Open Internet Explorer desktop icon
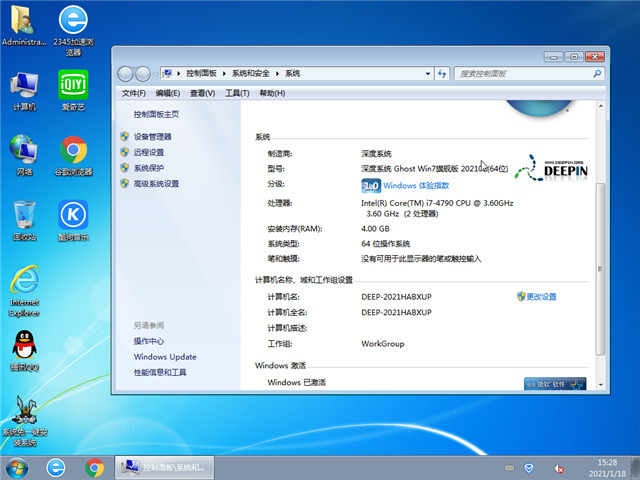This screenshot has height=480, width=640. (24, 291)
